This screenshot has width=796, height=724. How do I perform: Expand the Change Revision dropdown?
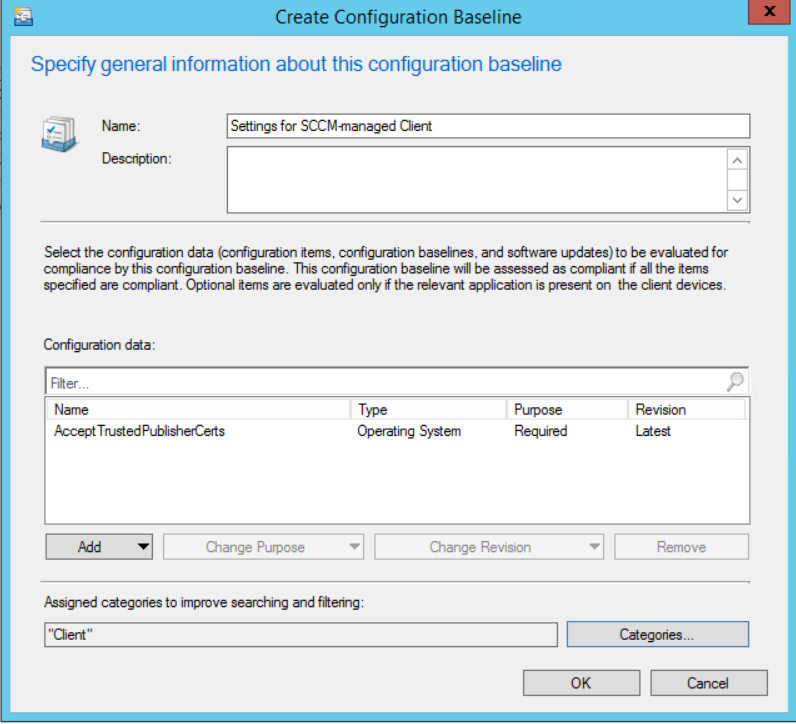(x=489, y=547)
